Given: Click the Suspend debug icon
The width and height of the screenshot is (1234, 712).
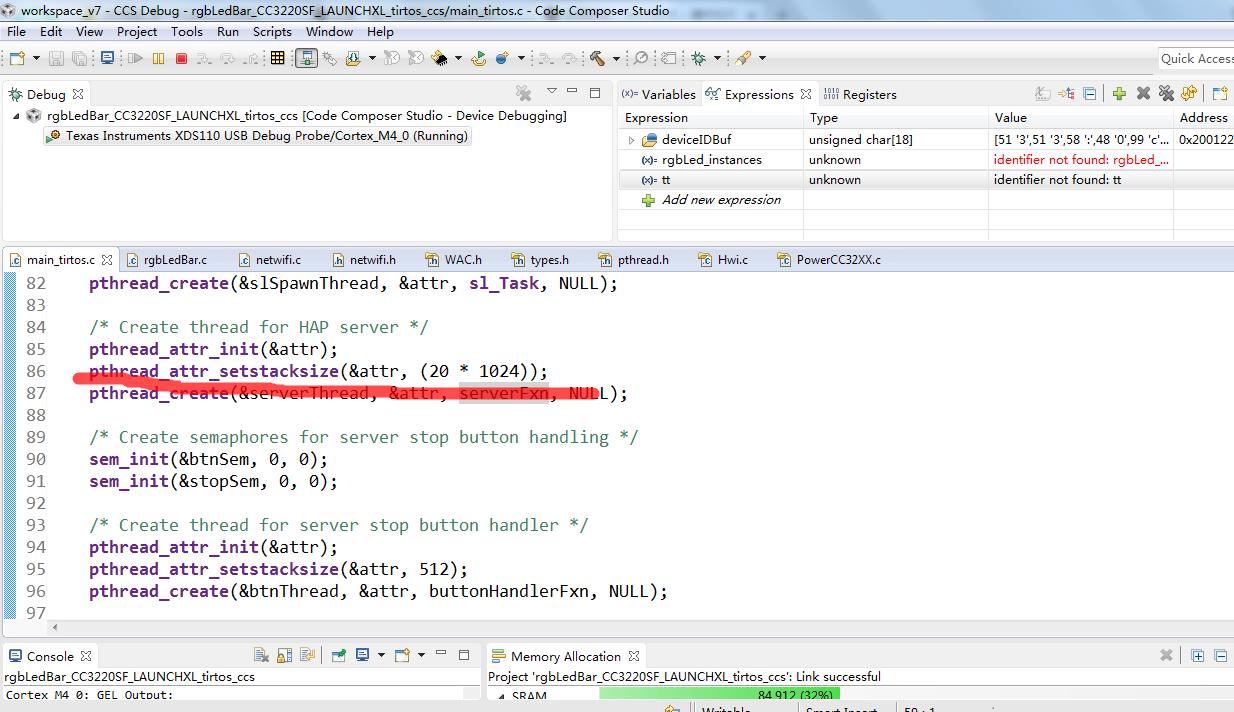Looking at the screenshot, I should point(158,58).
